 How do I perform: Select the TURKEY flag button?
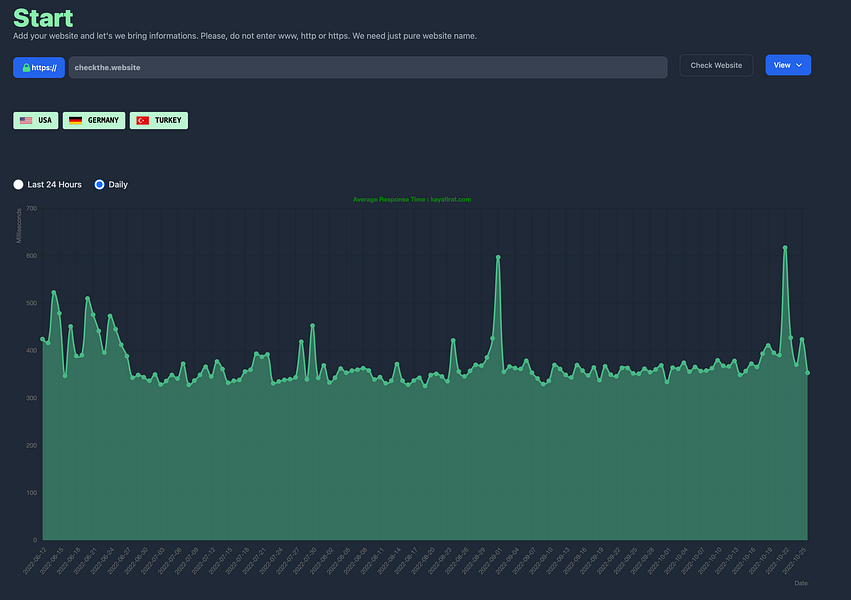click(159, 120)
